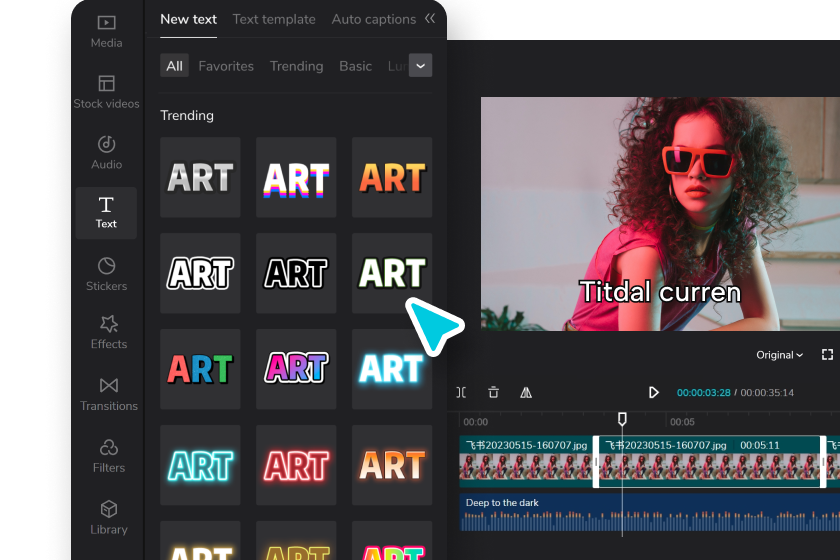Choose the black with white outline ART style
This screenshot has width=840, height=560.
tap(296, 273)
